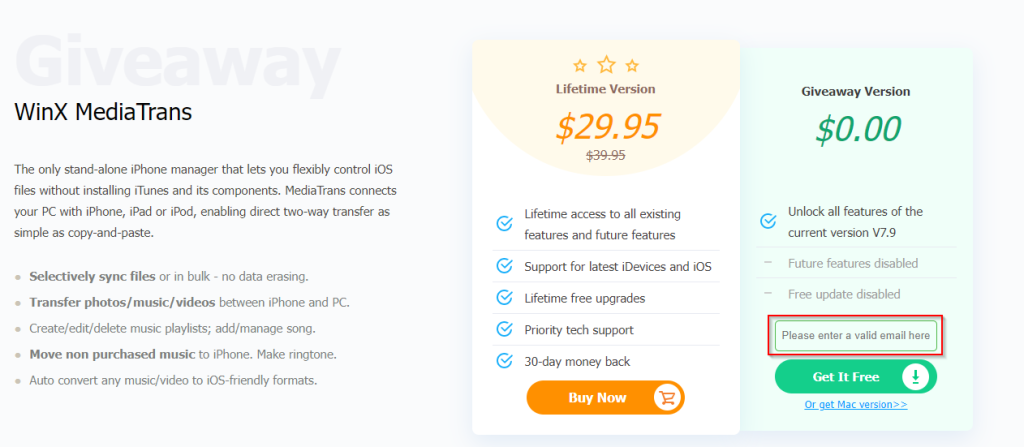Click the $29.95 lifetime price
Viewport: 1024px width, 447px height.
[607, 127]
